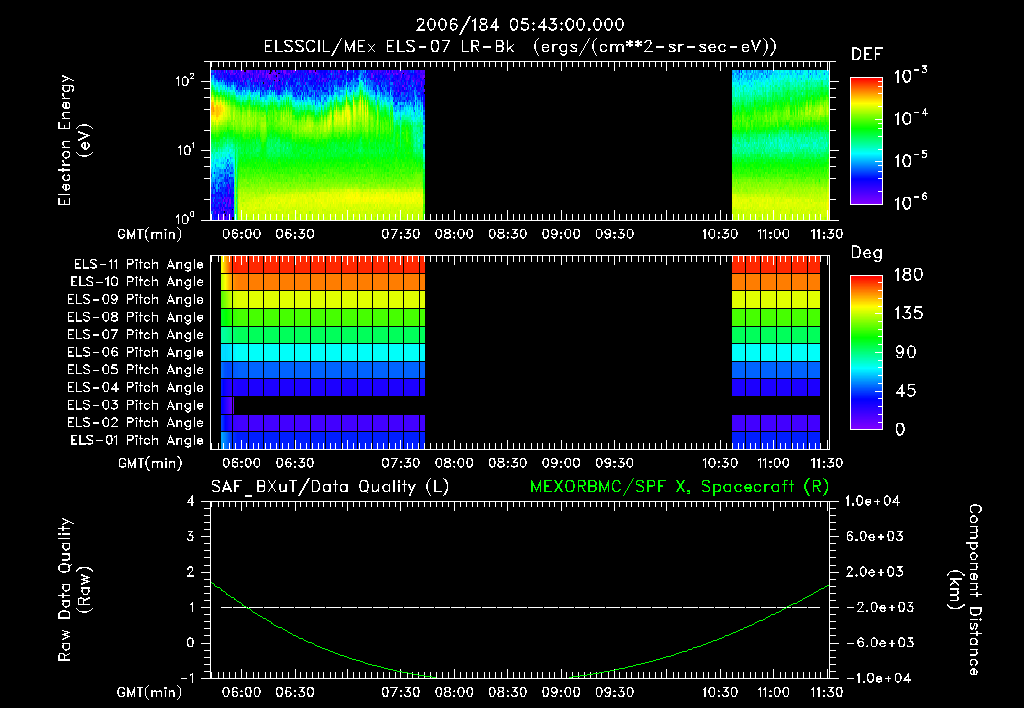
Task: Click the Deg color bar label
Action: (866, 253)
